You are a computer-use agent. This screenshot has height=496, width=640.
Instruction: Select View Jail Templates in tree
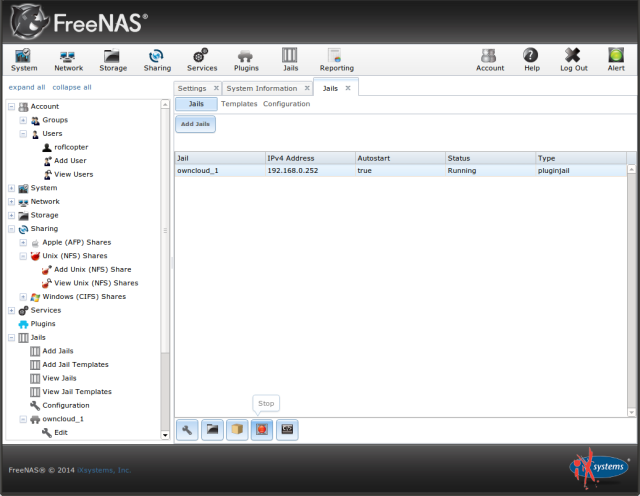[x=71, y=391]
